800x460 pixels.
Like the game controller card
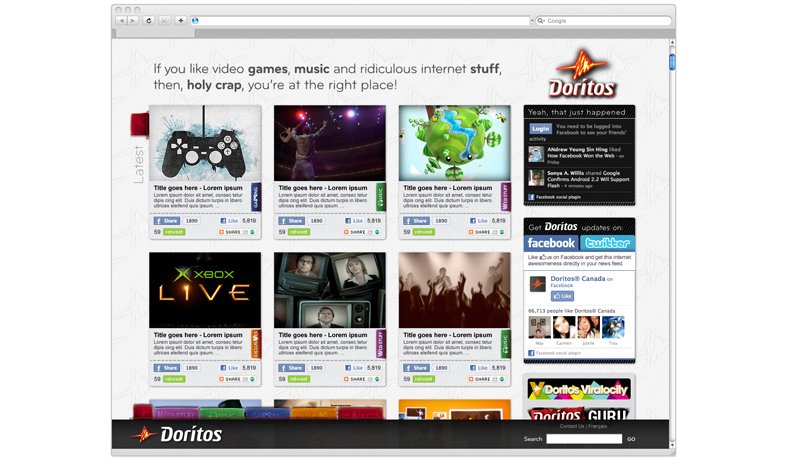point(230,221)
